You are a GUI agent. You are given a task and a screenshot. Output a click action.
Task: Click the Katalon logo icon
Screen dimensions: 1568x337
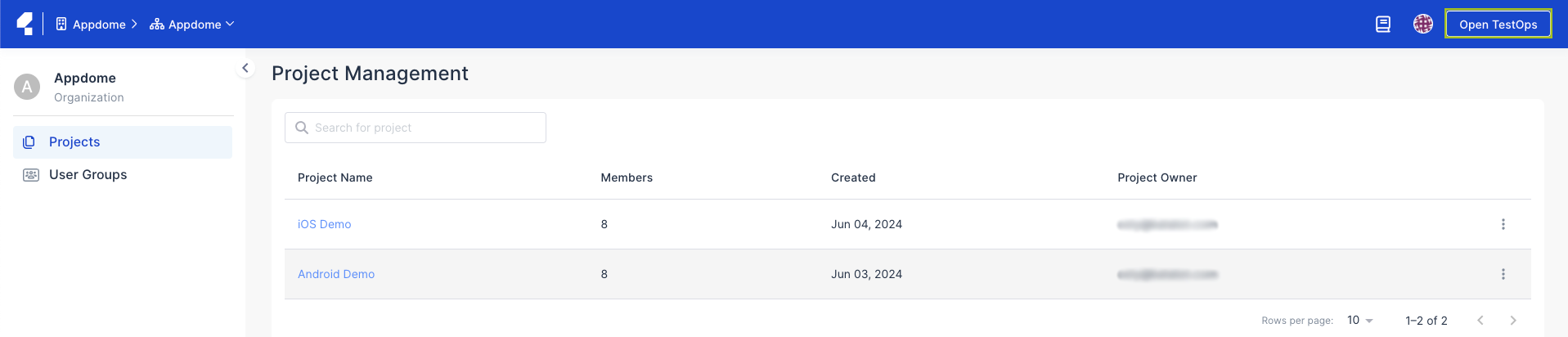(25, 24)
